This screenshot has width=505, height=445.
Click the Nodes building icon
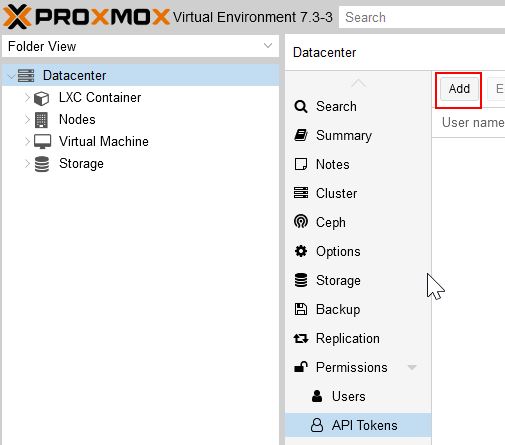pyautogui.click(x=41, y=120)
